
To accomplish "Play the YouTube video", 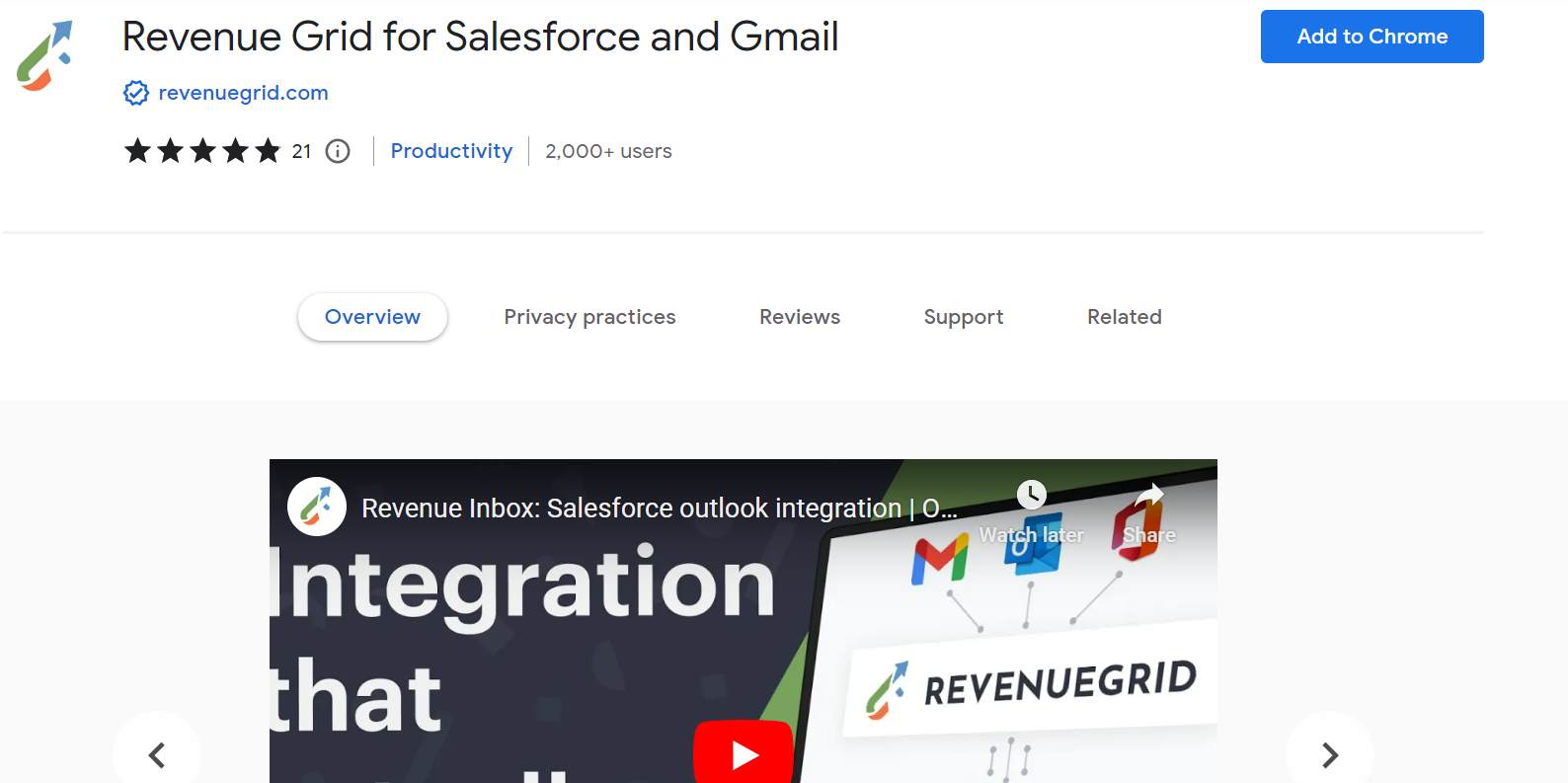I will coord(744,752).
